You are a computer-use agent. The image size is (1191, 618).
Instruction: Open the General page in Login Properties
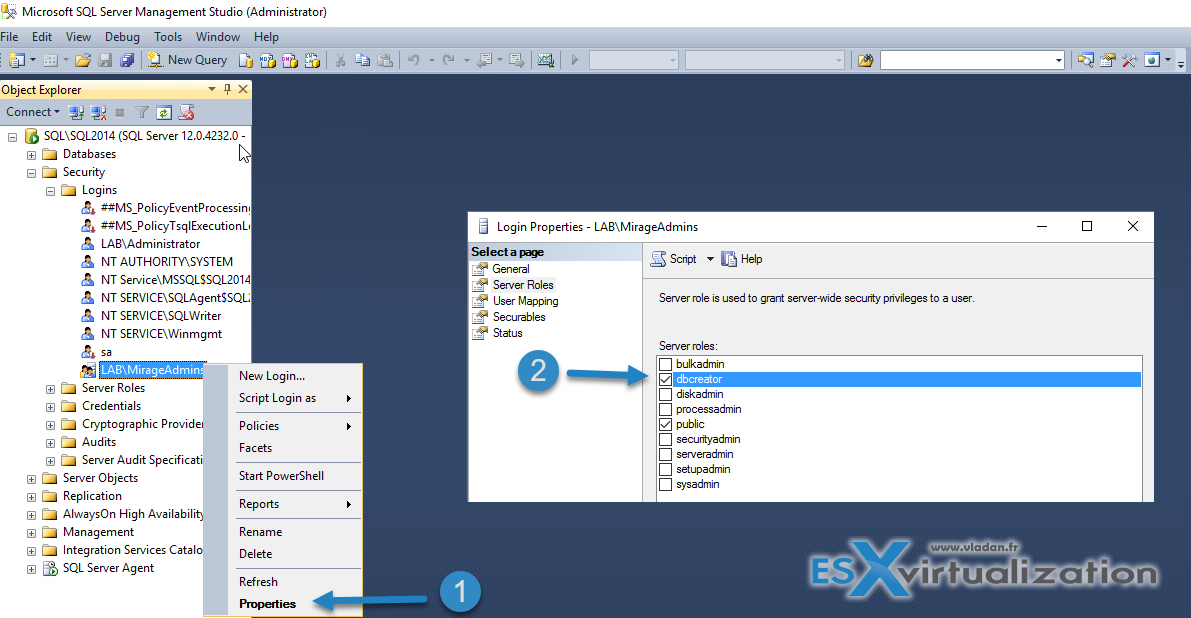510,269
